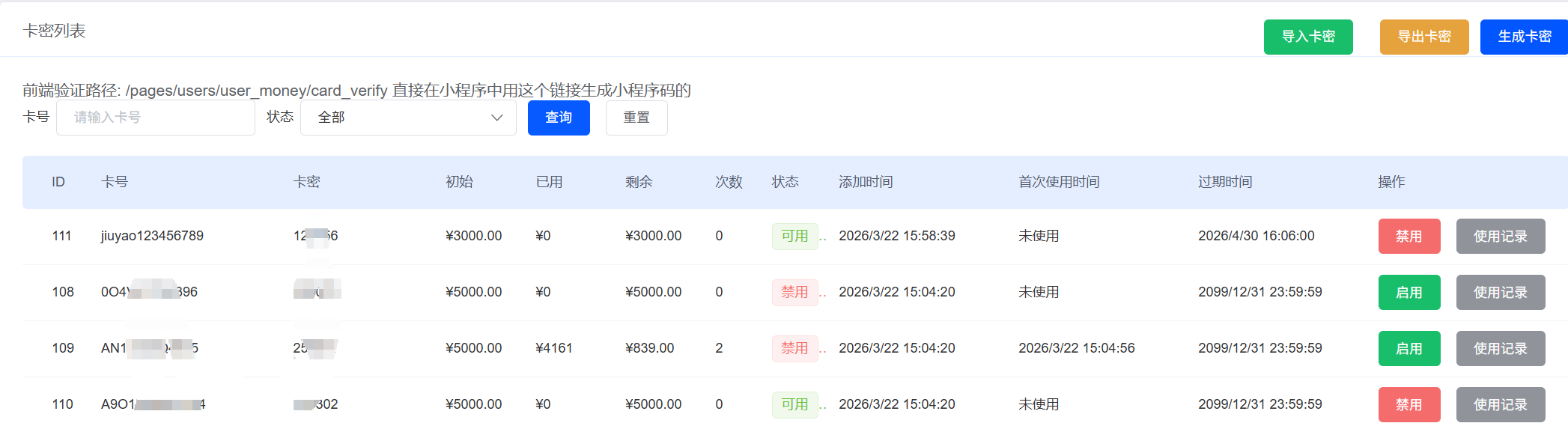Click the 禁用 status tag in row 108
The height and width of the screenshot is (429, 1568).
(x=795, y=293)
